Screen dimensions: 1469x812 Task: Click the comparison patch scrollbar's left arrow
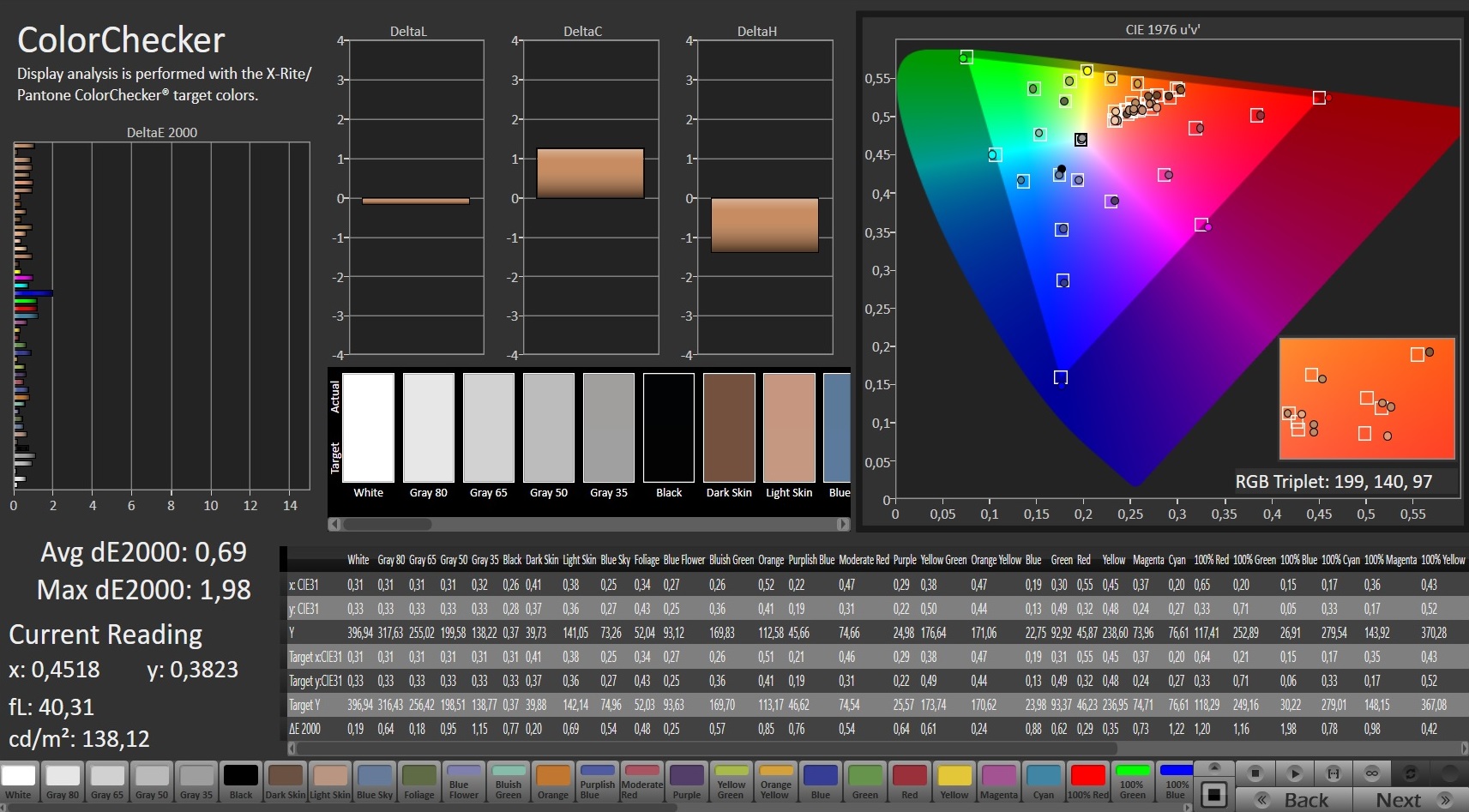[x=334, y=524]
